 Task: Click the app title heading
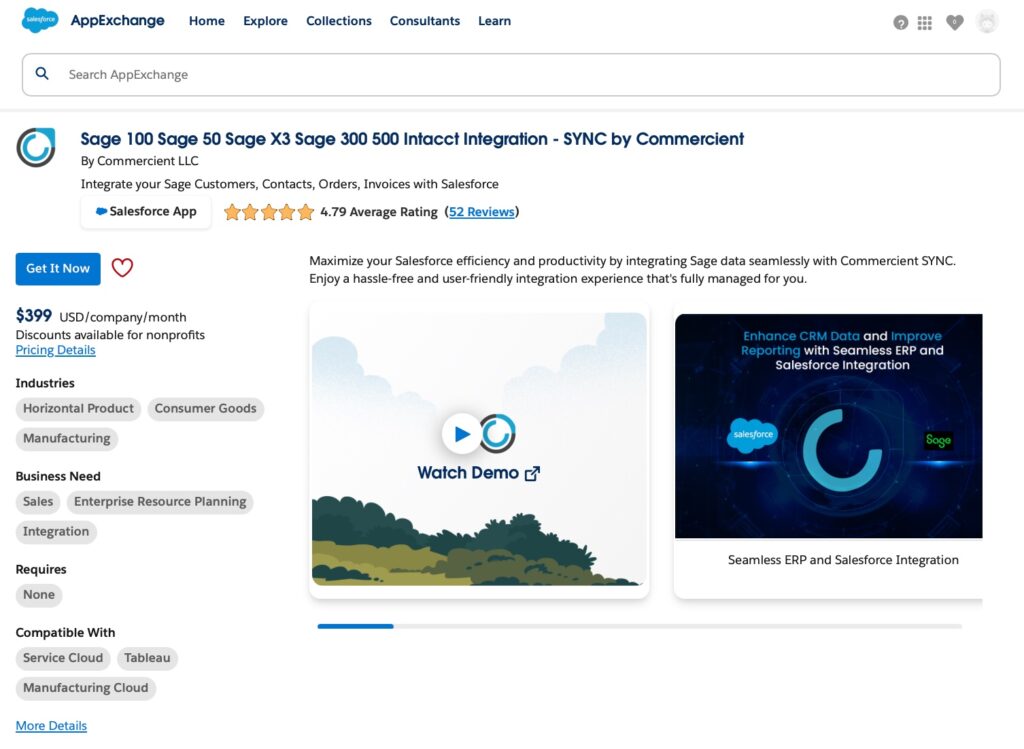412,139
